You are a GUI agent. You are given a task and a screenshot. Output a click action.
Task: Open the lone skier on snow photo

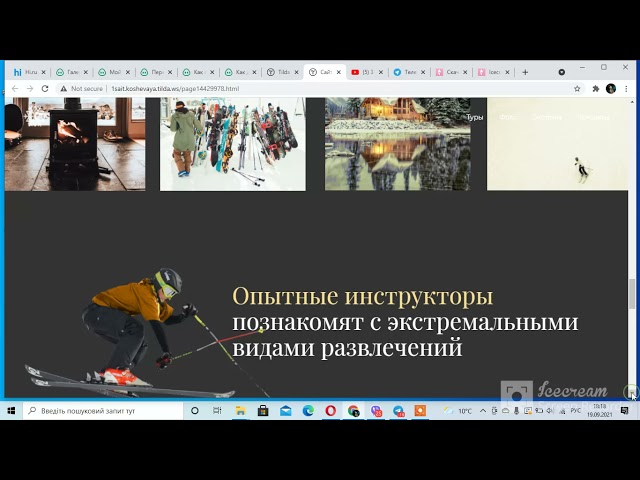[558, 144]
